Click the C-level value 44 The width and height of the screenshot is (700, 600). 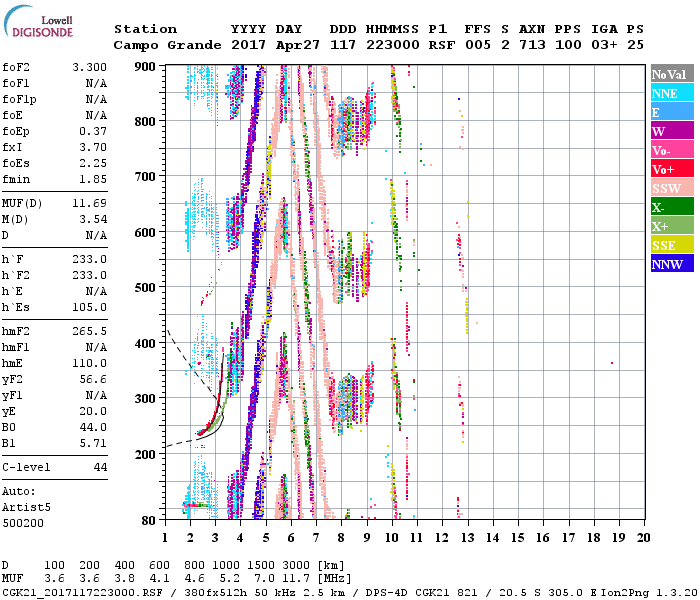coord(100,467)
